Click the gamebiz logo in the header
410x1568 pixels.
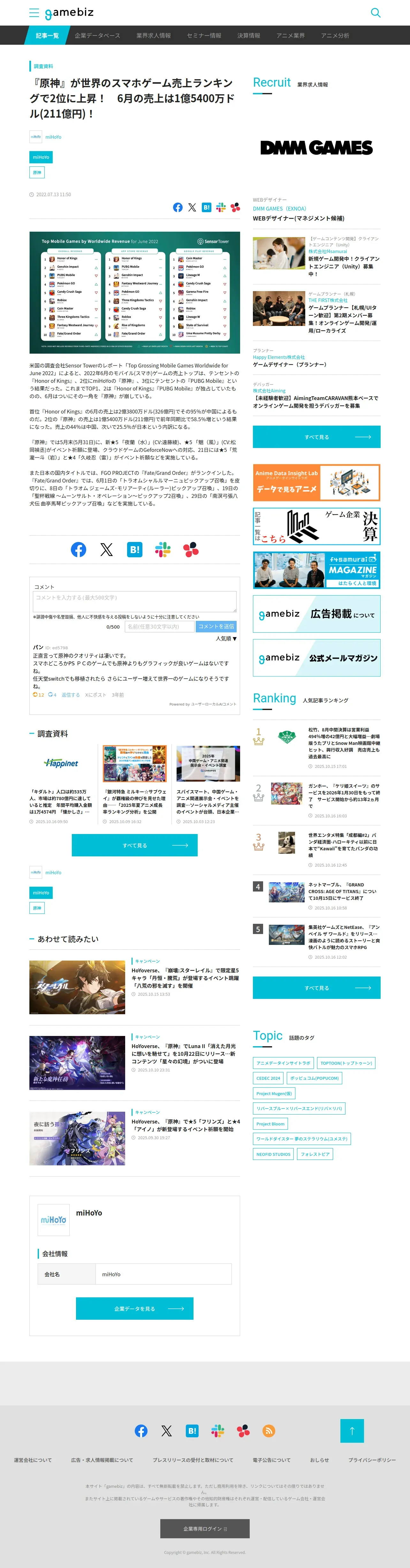pyautogui.click(x=69, y=13)
